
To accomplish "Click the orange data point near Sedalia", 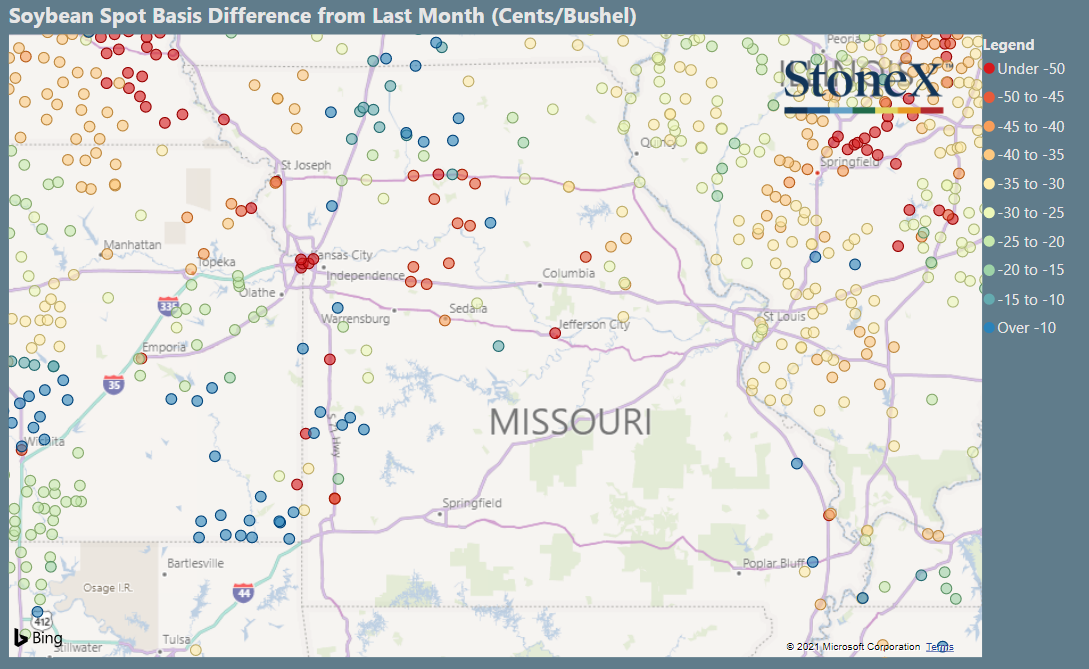I will 444,320.
